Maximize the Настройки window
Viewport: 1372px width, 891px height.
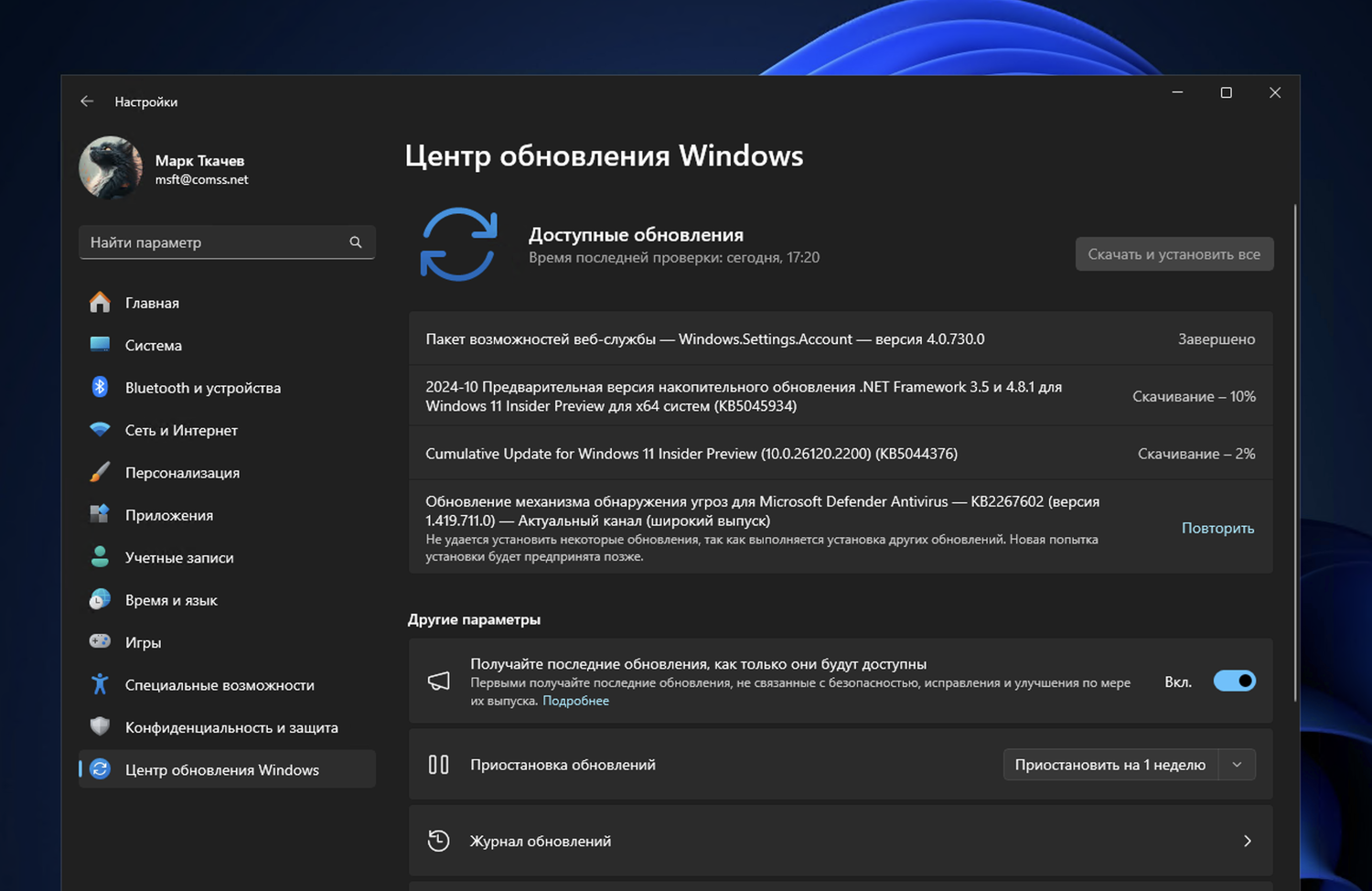pyautogui.click(x=1226, y=92)
